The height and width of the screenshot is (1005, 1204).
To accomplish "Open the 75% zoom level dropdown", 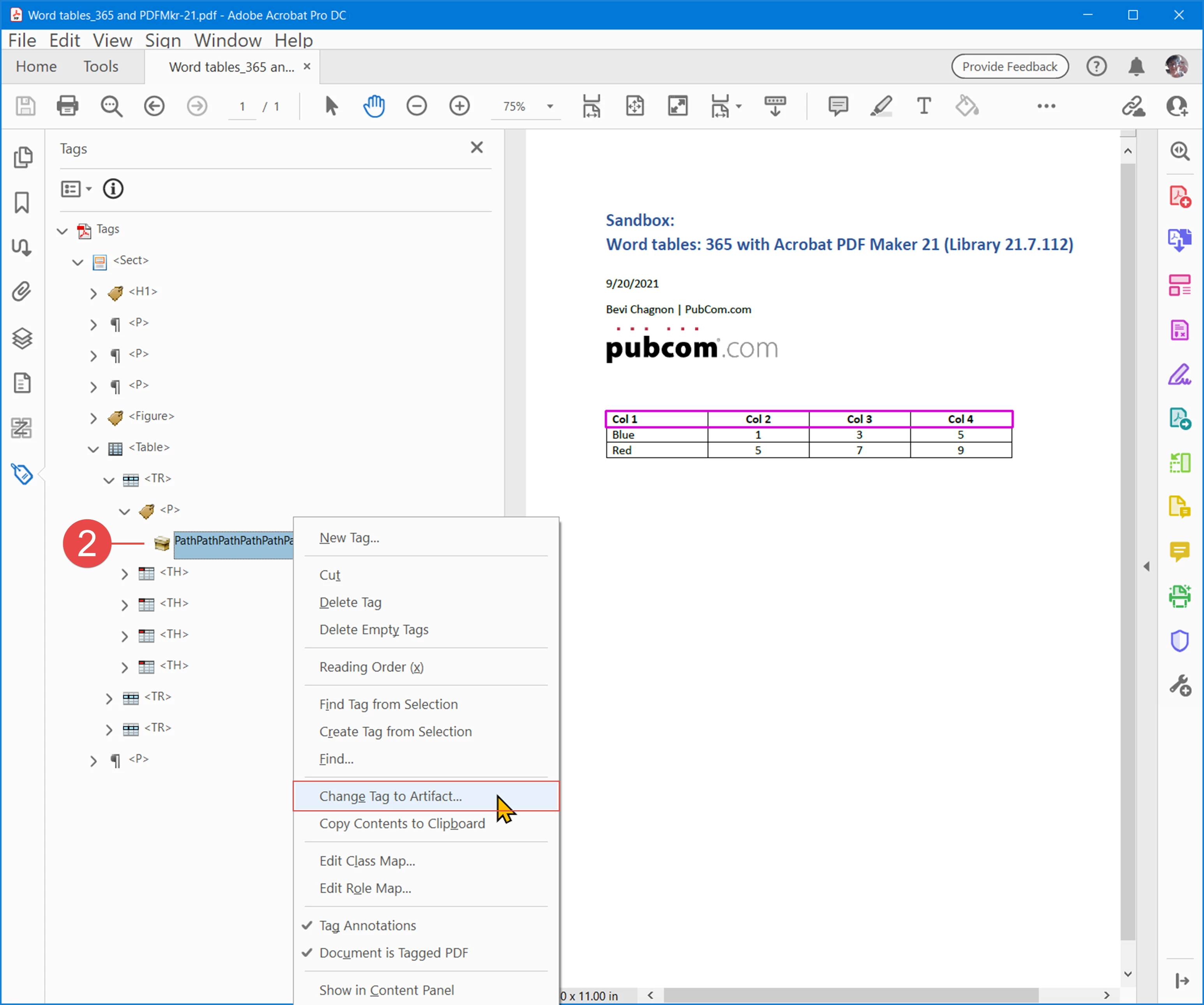I will (x=549, y=106).
